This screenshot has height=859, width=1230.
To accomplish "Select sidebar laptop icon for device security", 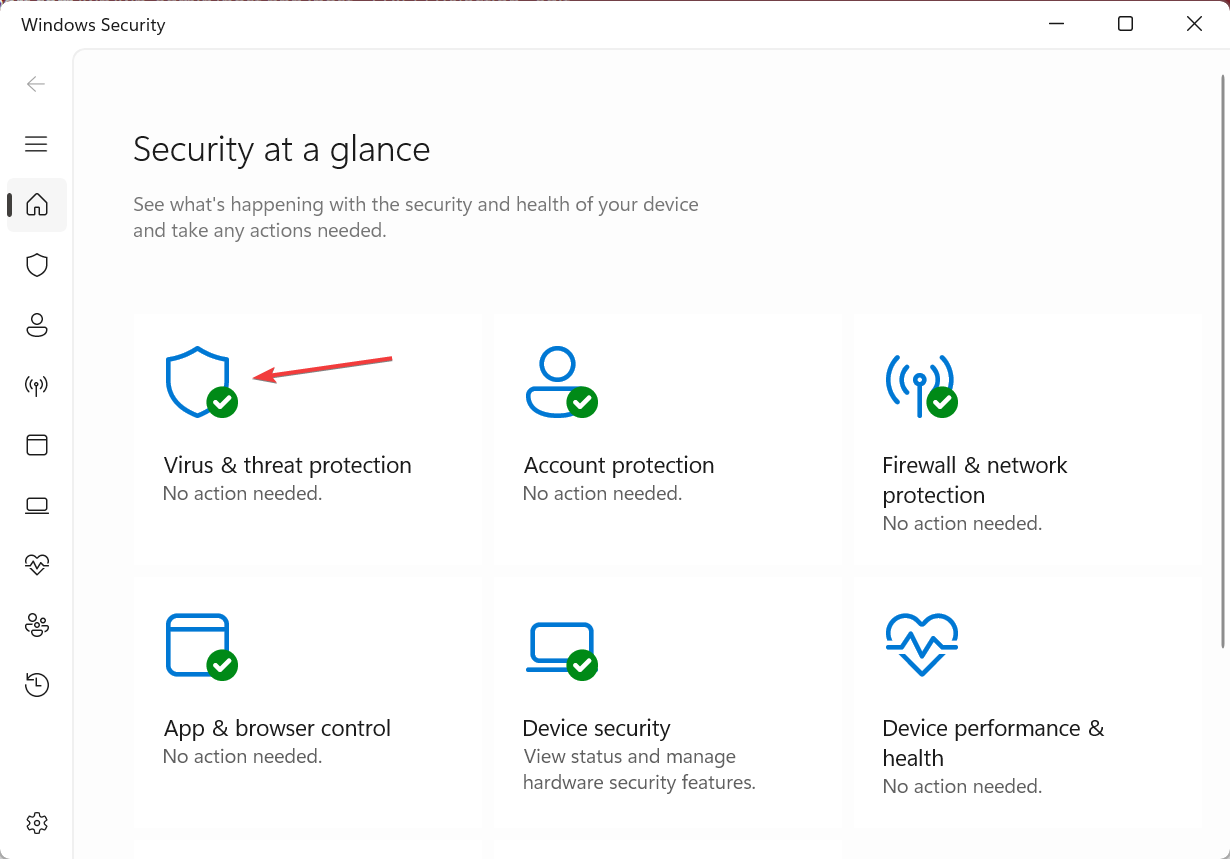I will coord(37,505).
